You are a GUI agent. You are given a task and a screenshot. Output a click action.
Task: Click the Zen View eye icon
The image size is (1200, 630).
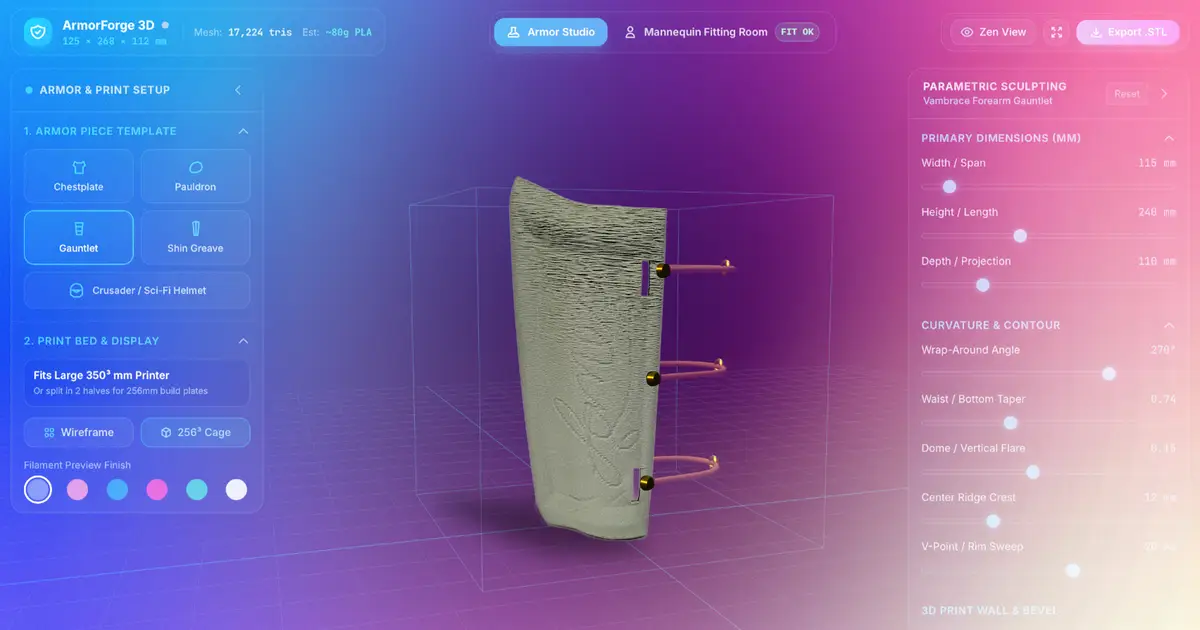[967, 32]
